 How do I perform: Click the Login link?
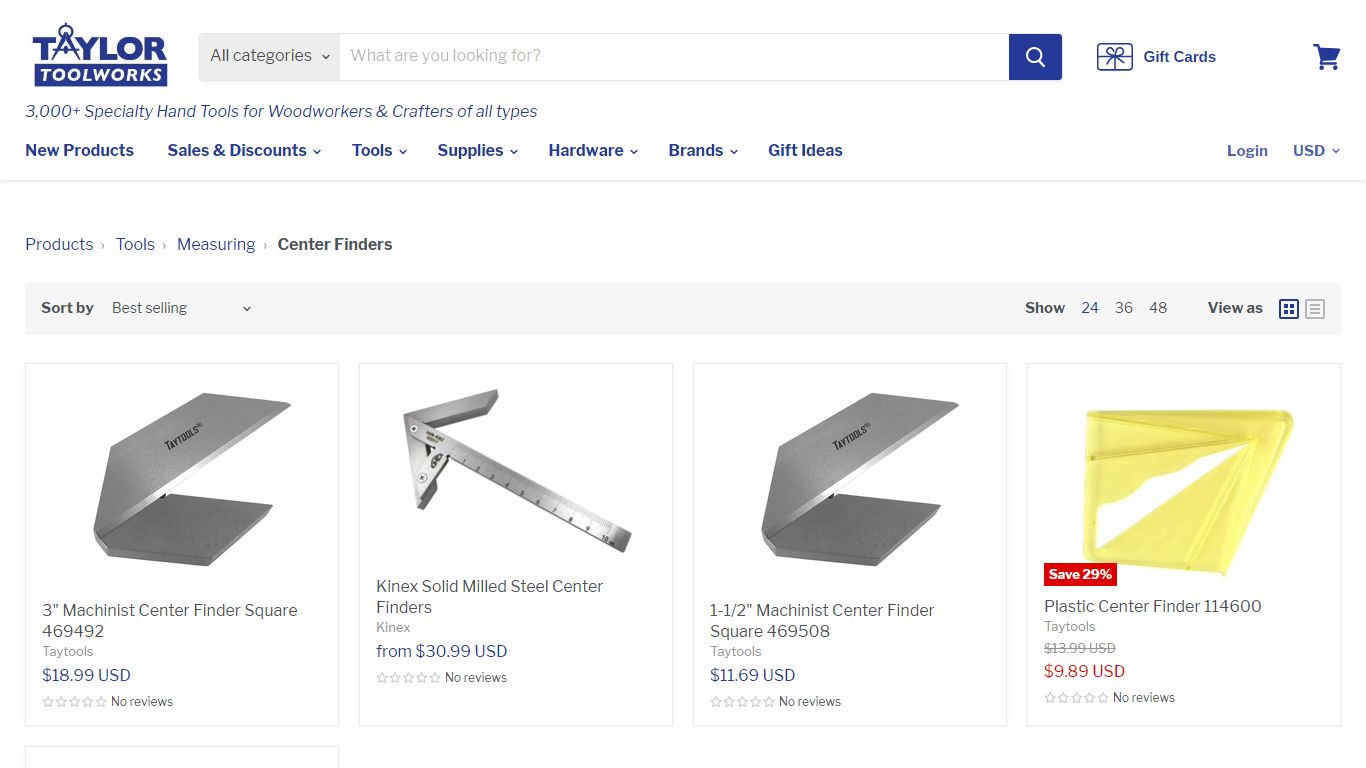click(1247, 151)
